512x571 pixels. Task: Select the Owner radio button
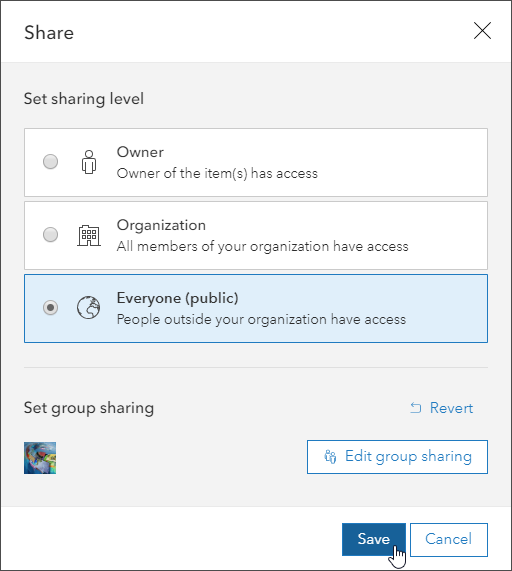tap(50, 161)
